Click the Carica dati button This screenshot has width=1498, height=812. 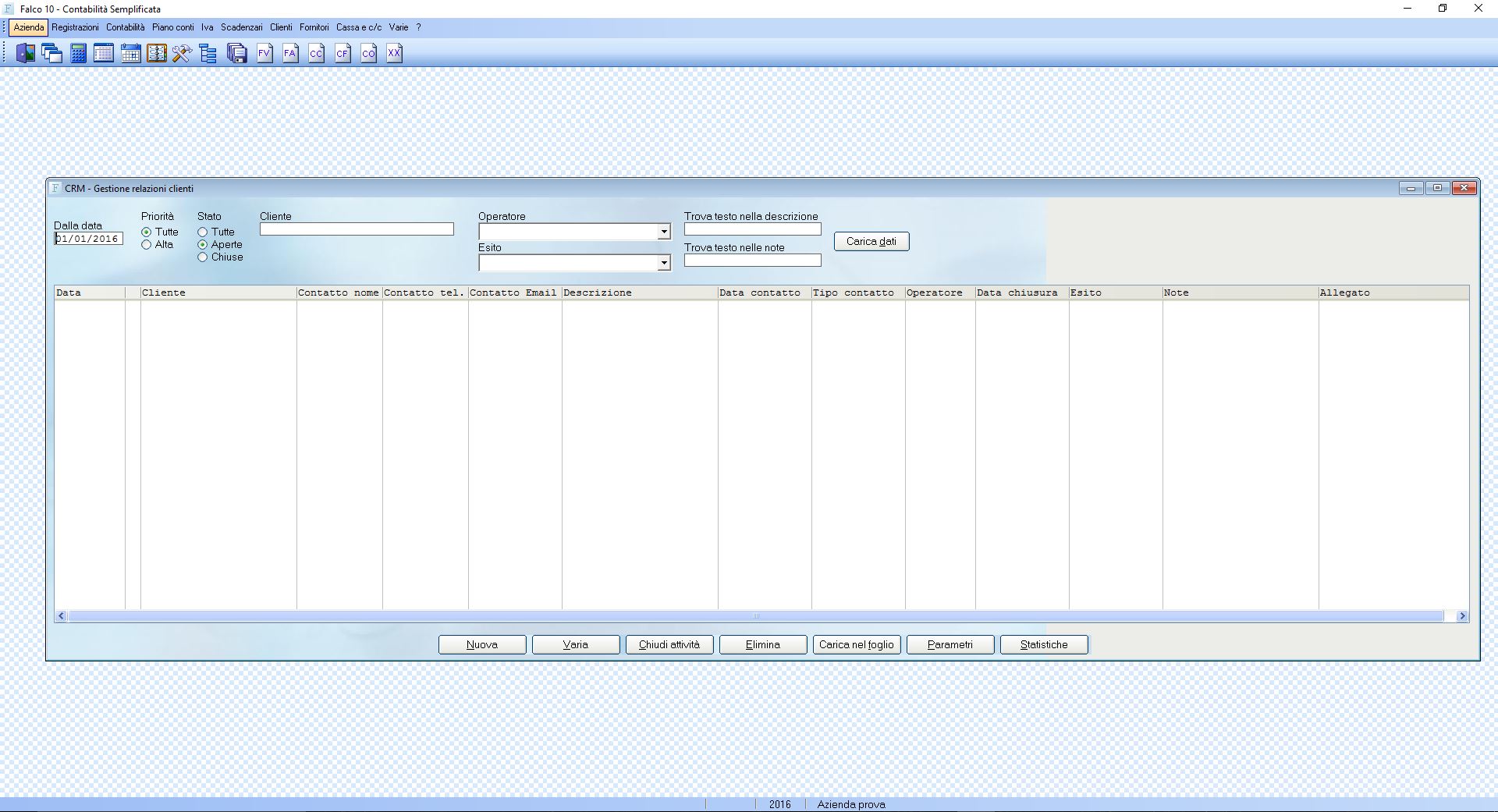[x=871, y=241]
